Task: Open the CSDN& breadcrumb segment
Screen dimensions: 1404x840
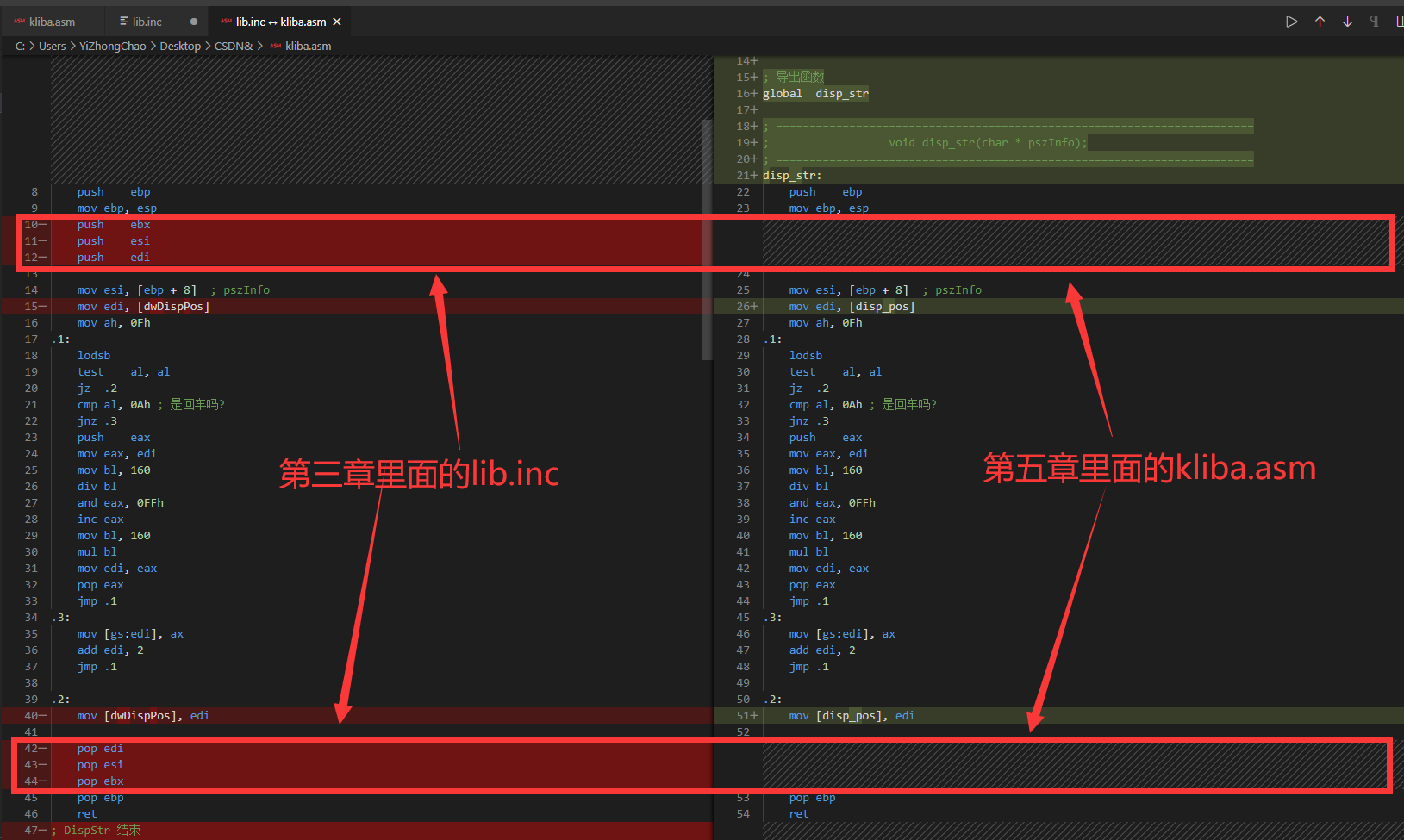Action: tap(234, 47)
